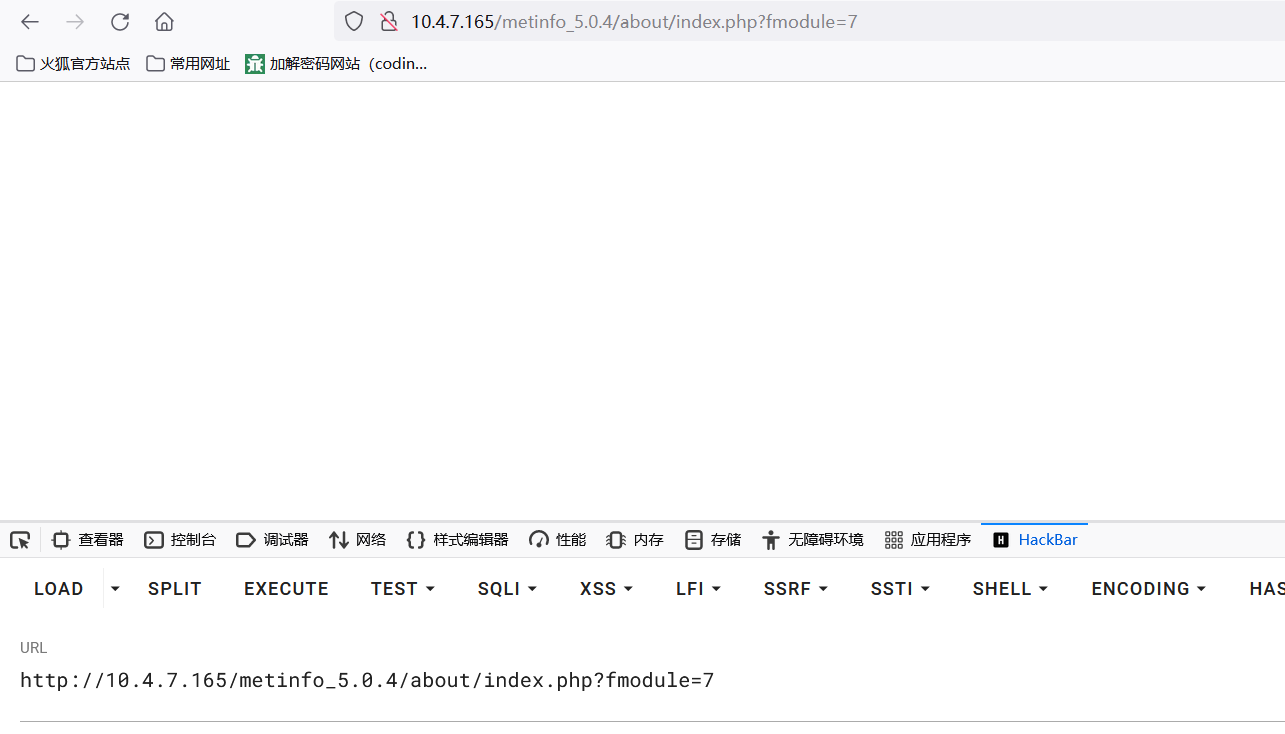
Task: Open the arrow dropdown beside LOAD
Action: [115, 589]
